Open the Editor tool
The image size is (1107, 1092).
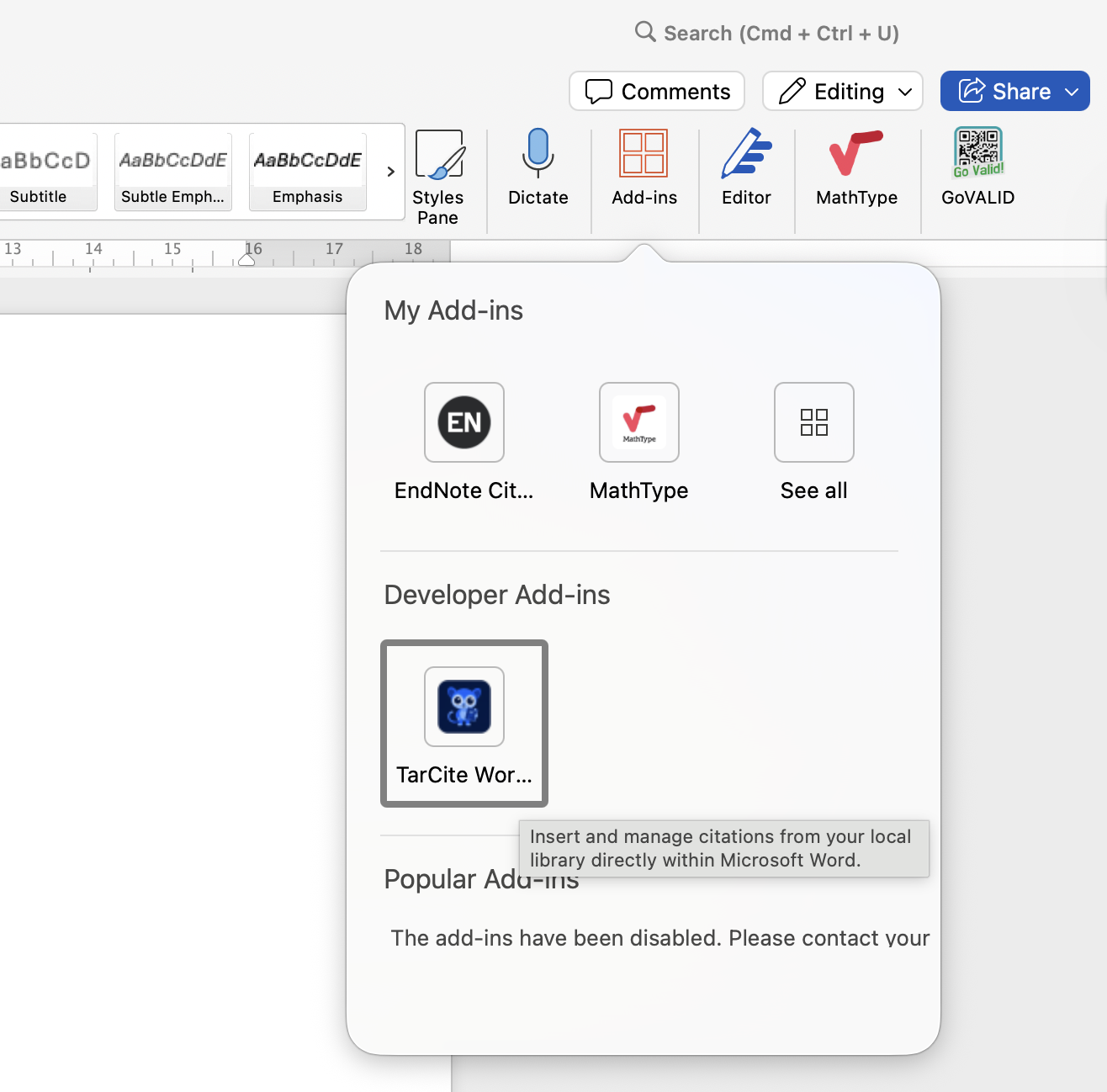pos(746,167)
